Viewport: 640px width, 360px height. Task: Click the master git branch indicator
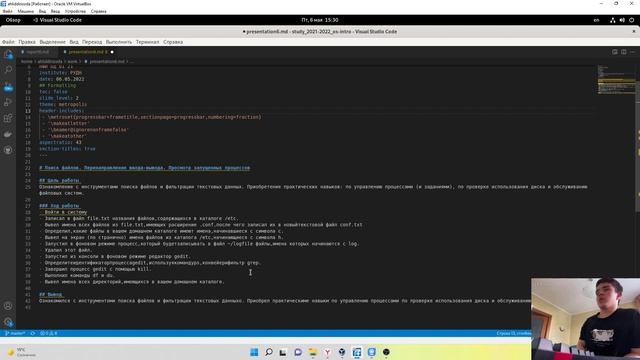tap(15, 333)
